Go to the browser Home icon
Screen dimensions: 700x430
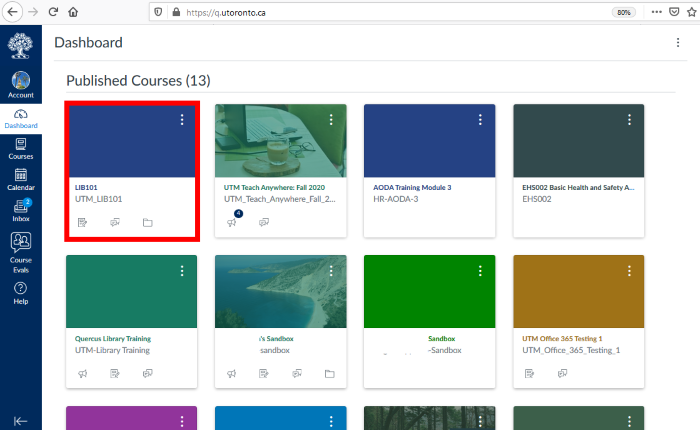click(73, 12)
